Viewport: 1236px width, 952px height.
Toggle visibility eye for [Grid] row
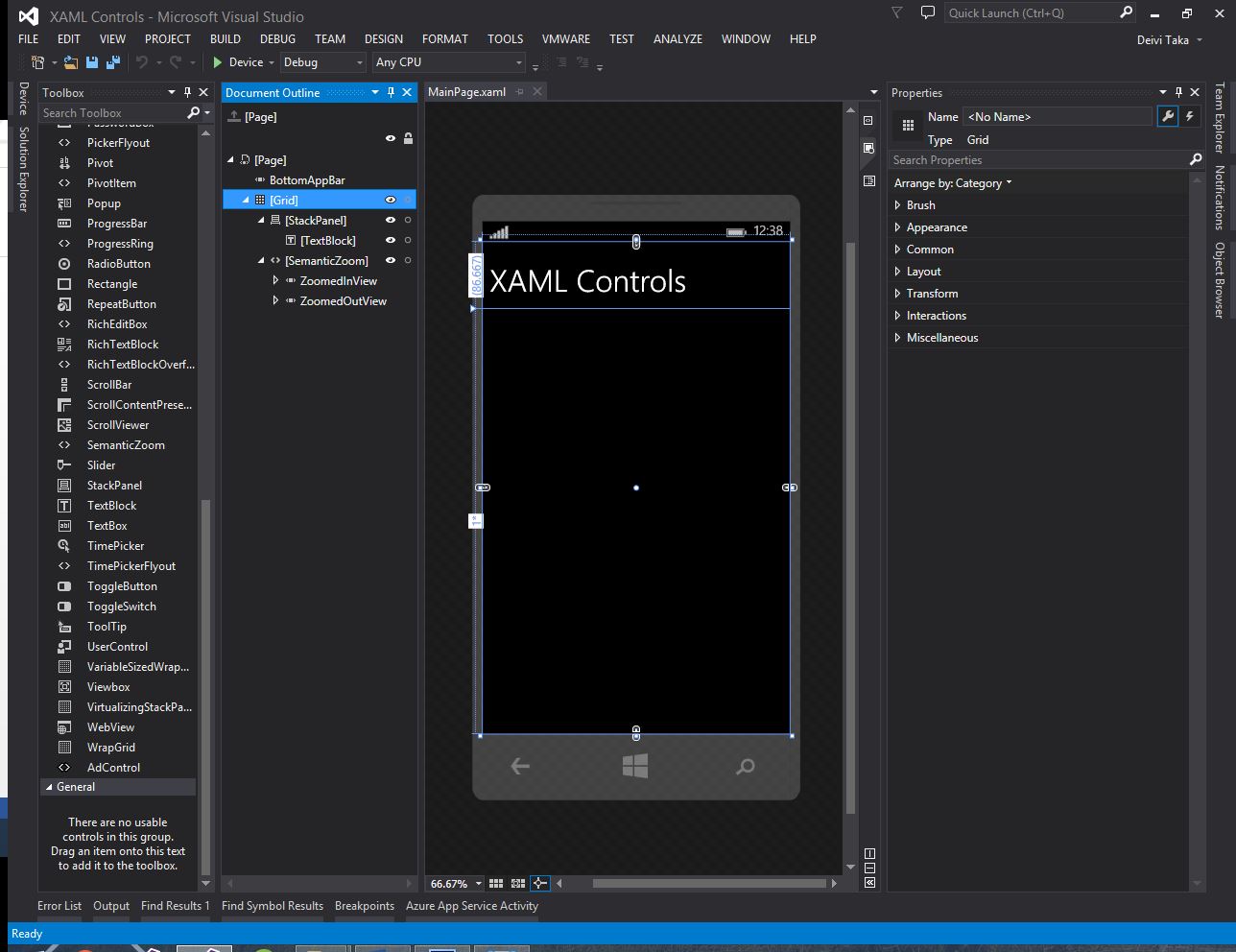pos(391,201)
